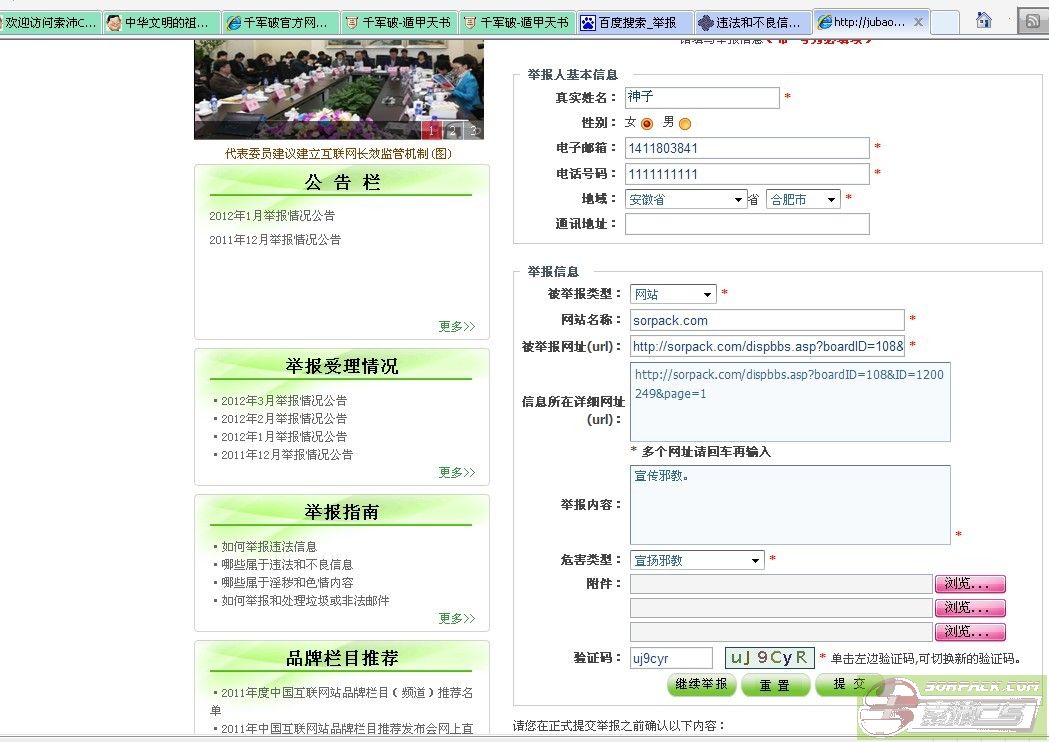Click the 继续举报 button
The height and width of the screenshot is (742, 1049).
(x=702, y=685)
